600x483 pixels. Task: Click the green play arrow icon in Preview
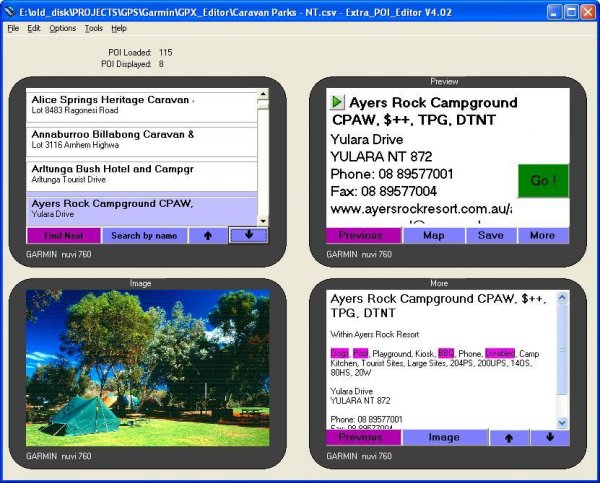[x=337, y=102]
